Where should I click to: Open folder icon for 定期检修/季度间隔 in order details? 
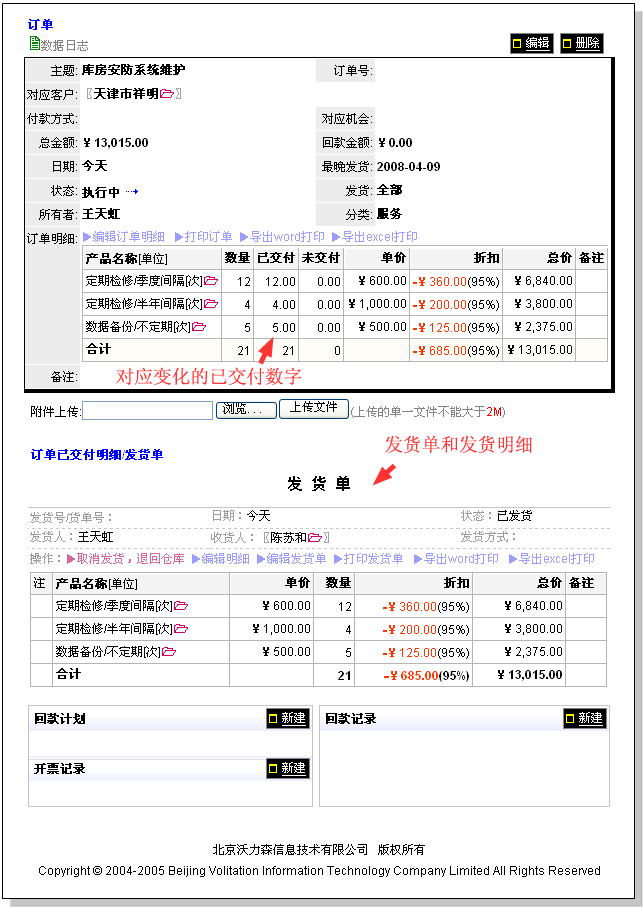coord(211,281)
